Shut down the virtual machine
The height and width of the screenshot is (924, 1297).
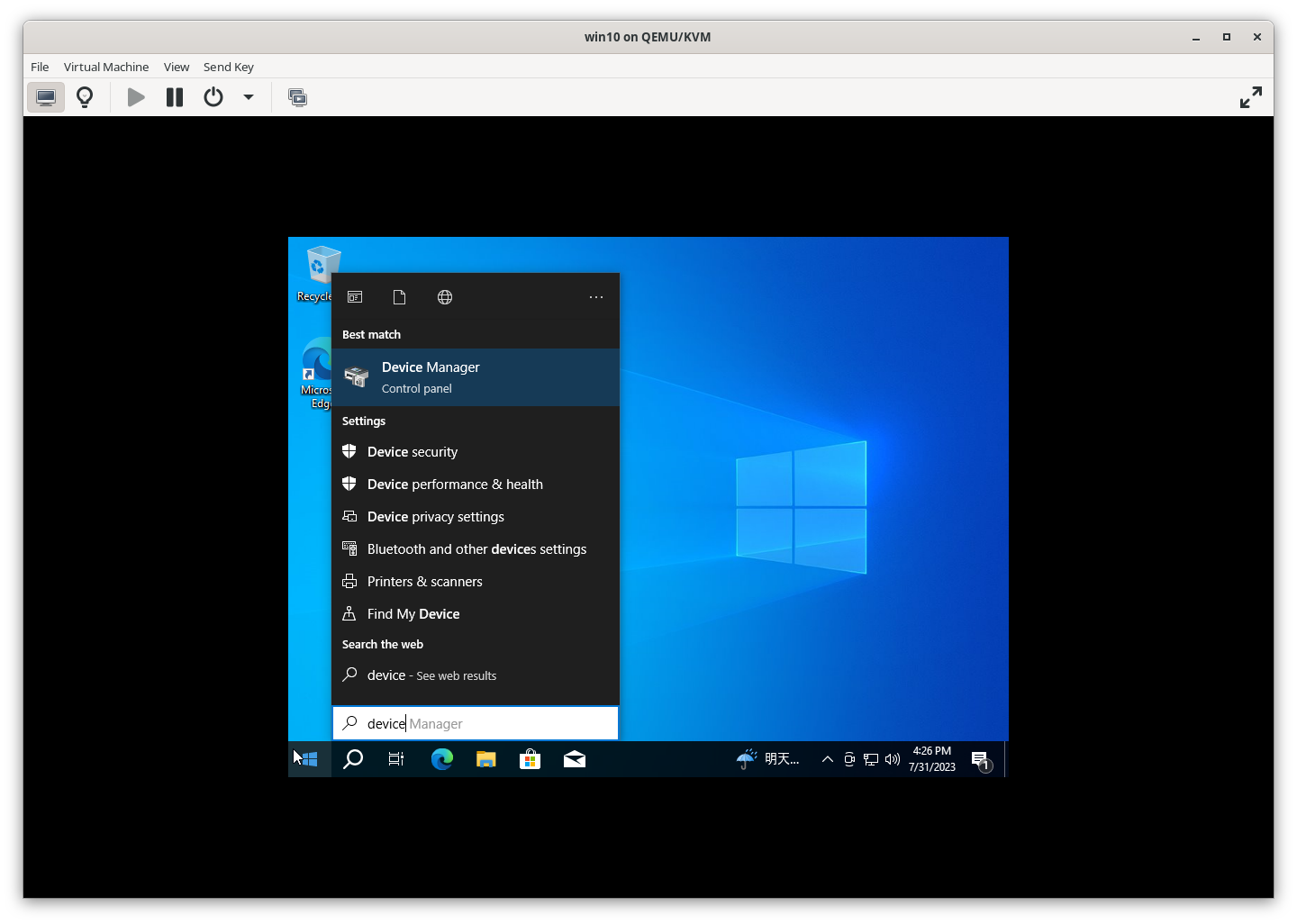click(x=213, y=97)
